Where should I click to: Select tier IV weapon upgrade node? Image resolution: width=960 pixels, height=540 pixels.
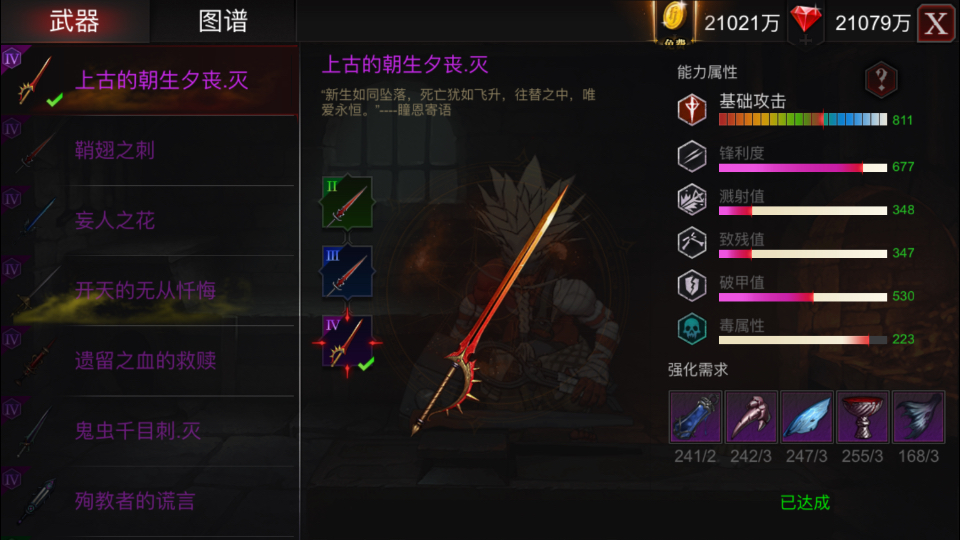point(347,342)
